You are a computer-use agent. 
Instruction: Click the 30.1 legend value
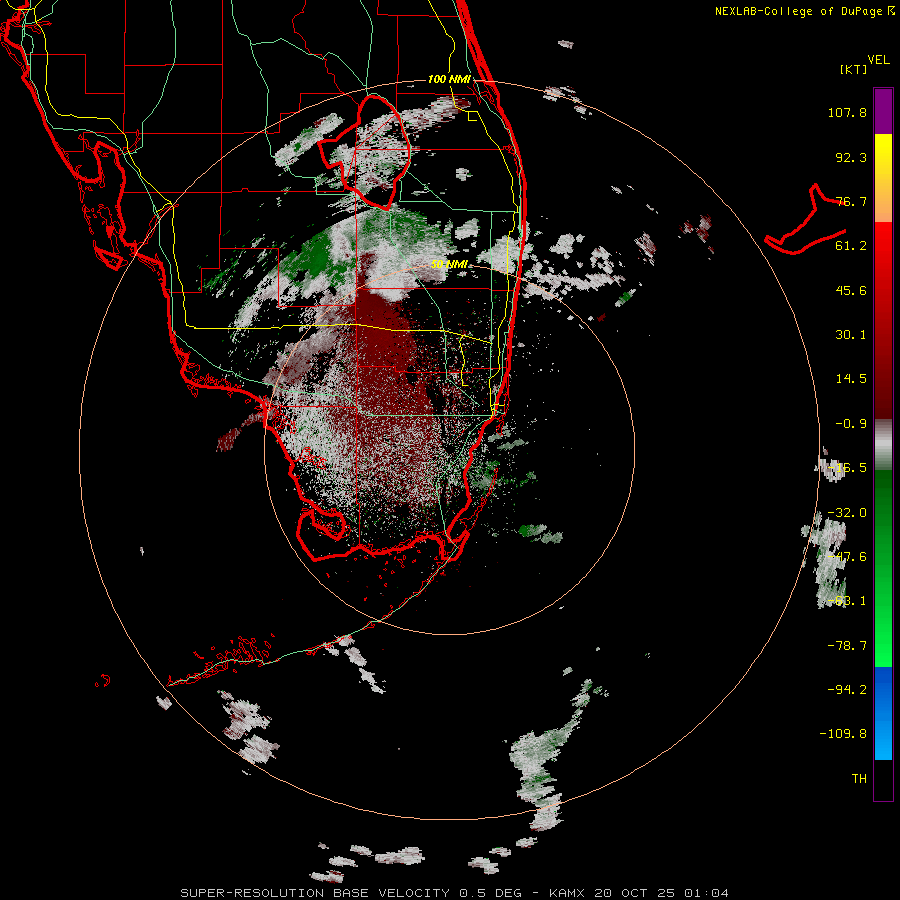pyautogui.click(x=851, y=335)
